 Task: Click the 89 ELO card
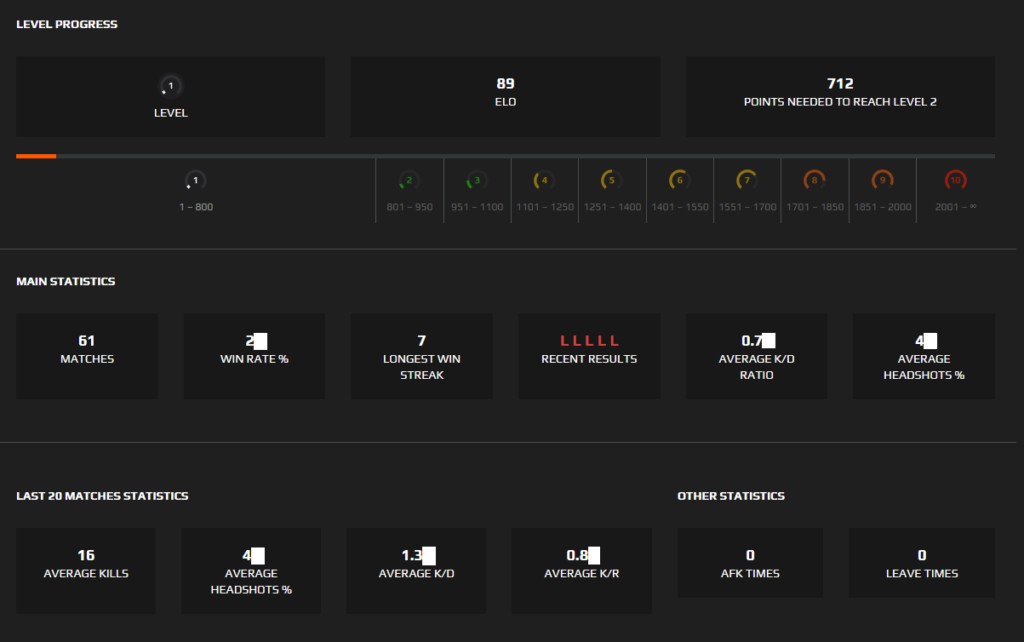coord(505,96)
